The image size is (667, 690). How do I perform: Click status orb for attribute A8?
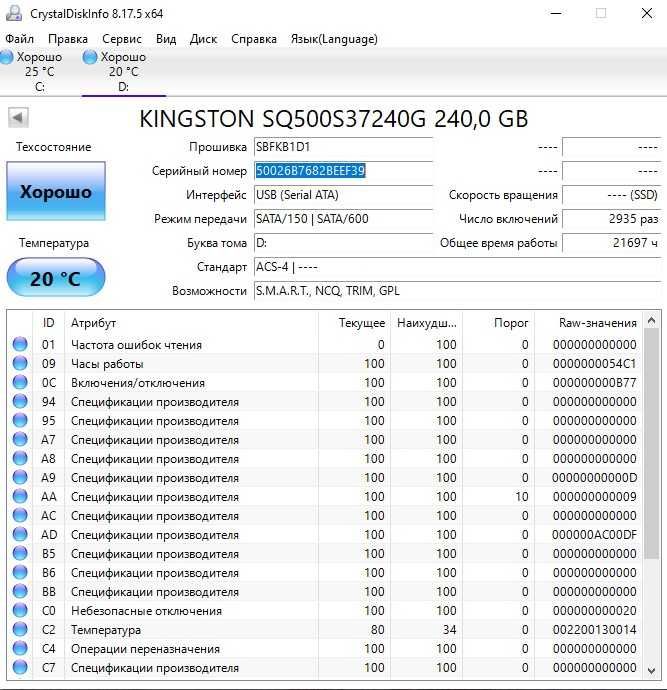pyautogui.click(x=20, y=458)
